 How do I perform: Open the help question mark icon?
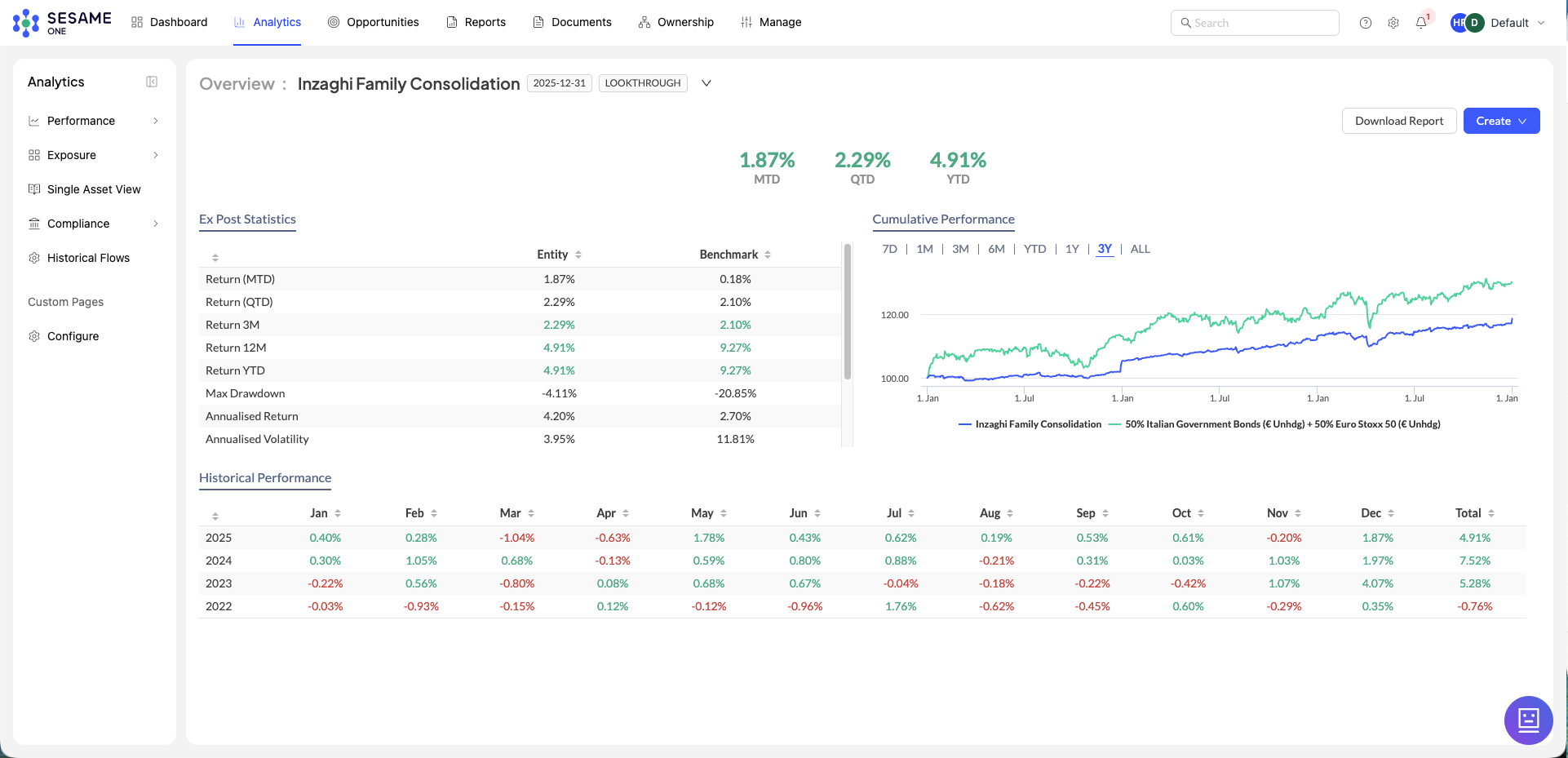pos(1366,23)
